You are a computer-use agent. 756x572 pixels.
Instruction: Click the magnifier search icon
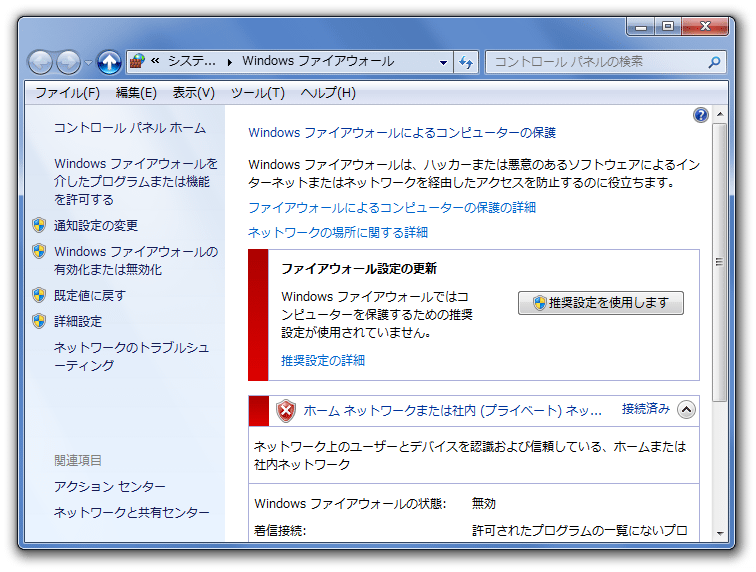[715, 62]
